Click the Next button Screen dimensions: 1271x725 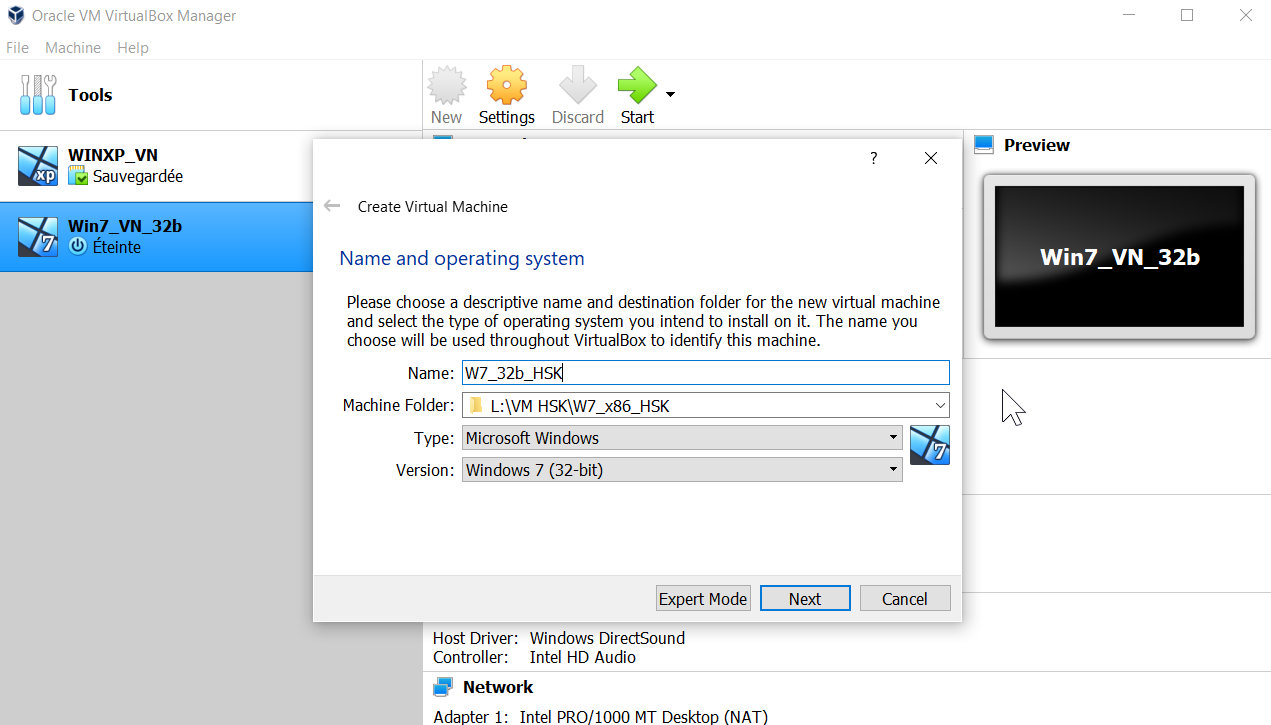pos(805,599)
